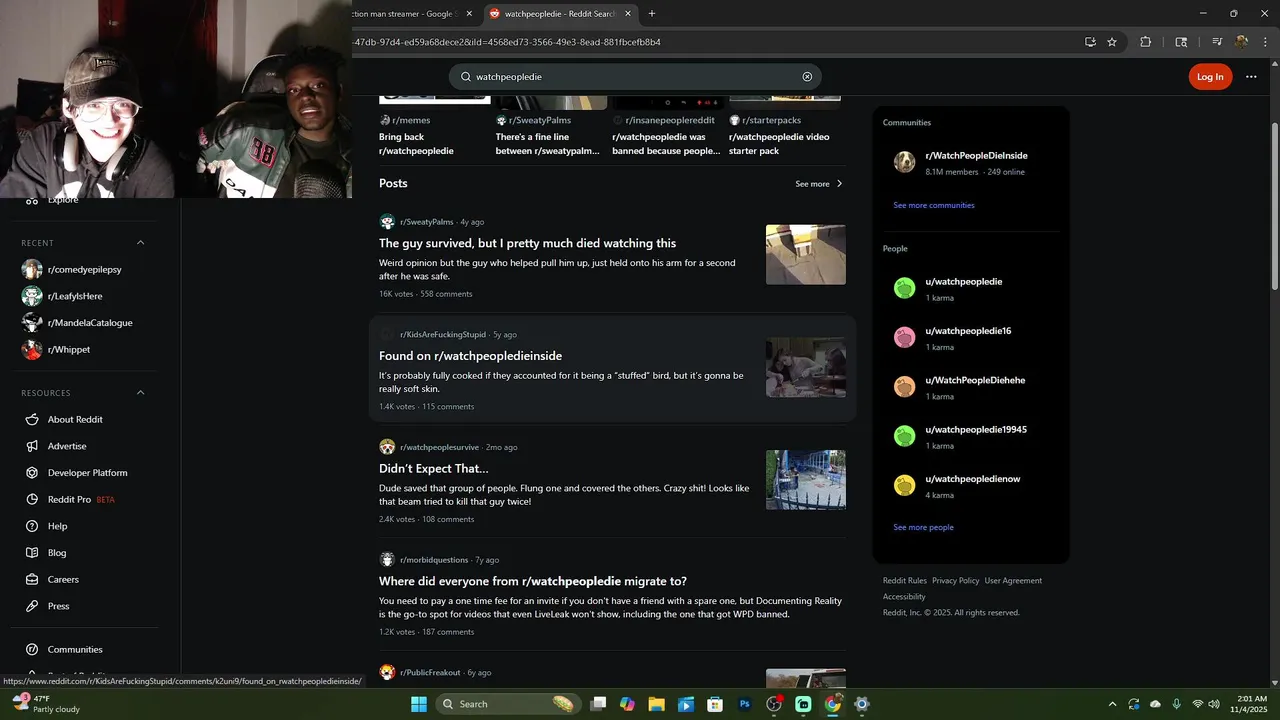This screenshot has width=1280, height=720.
Task: Launch Photoshop from the taskbar
Action: tap(744, 704)
